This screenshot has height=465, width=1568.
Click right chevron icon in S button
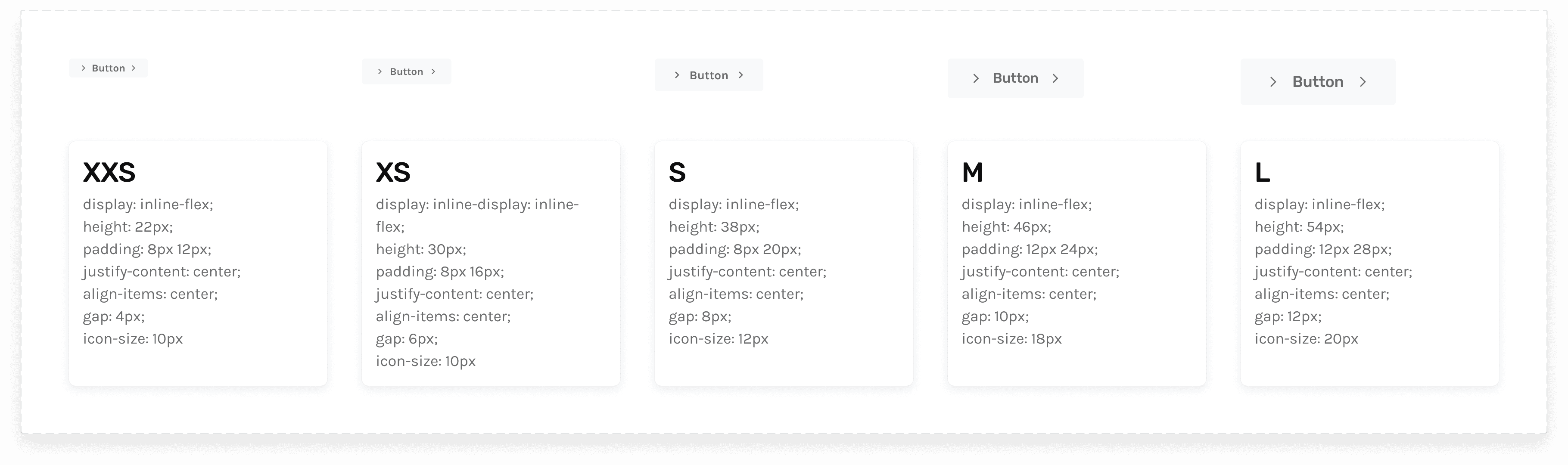(x=741, y=75)
